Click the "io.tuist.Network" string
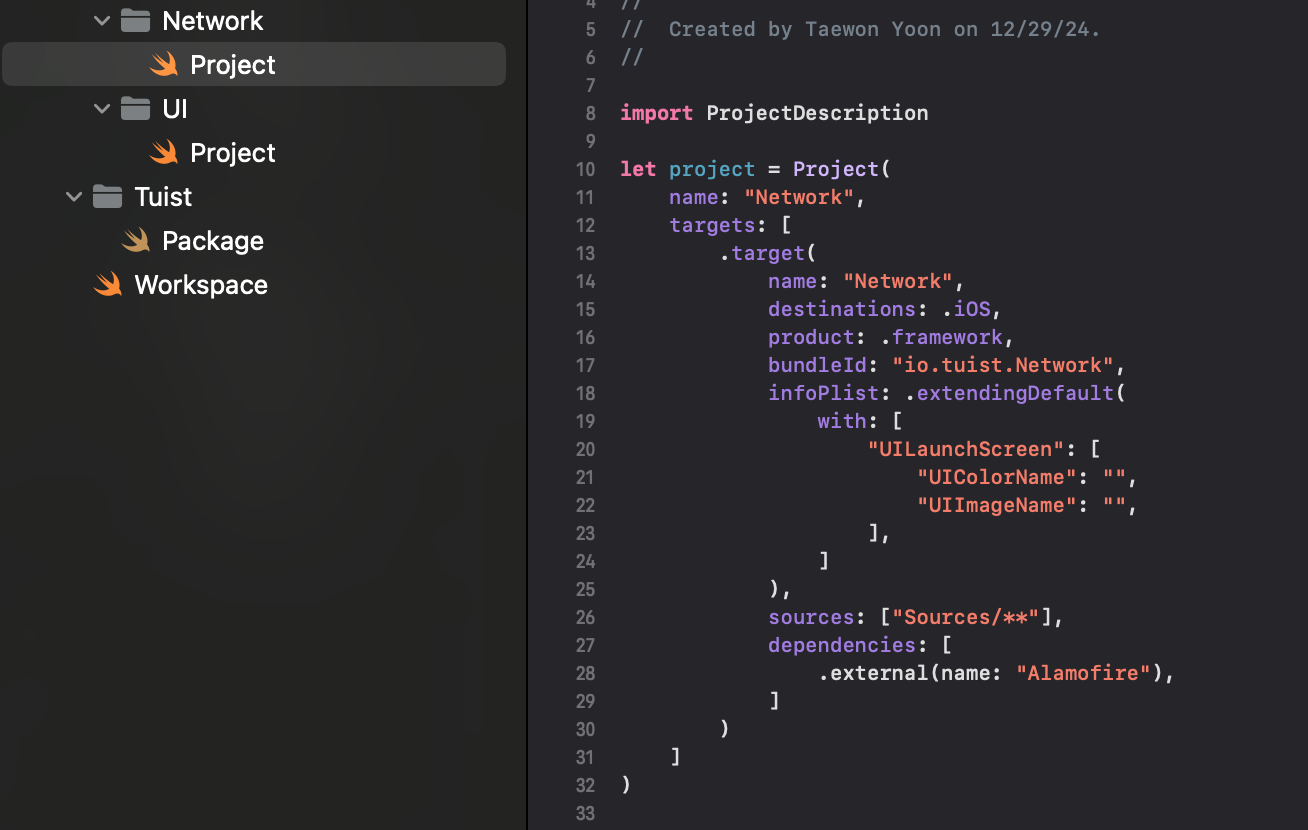Image resolution: width=1308 pixels, height=830 pixels. (x=1003, y=365)
